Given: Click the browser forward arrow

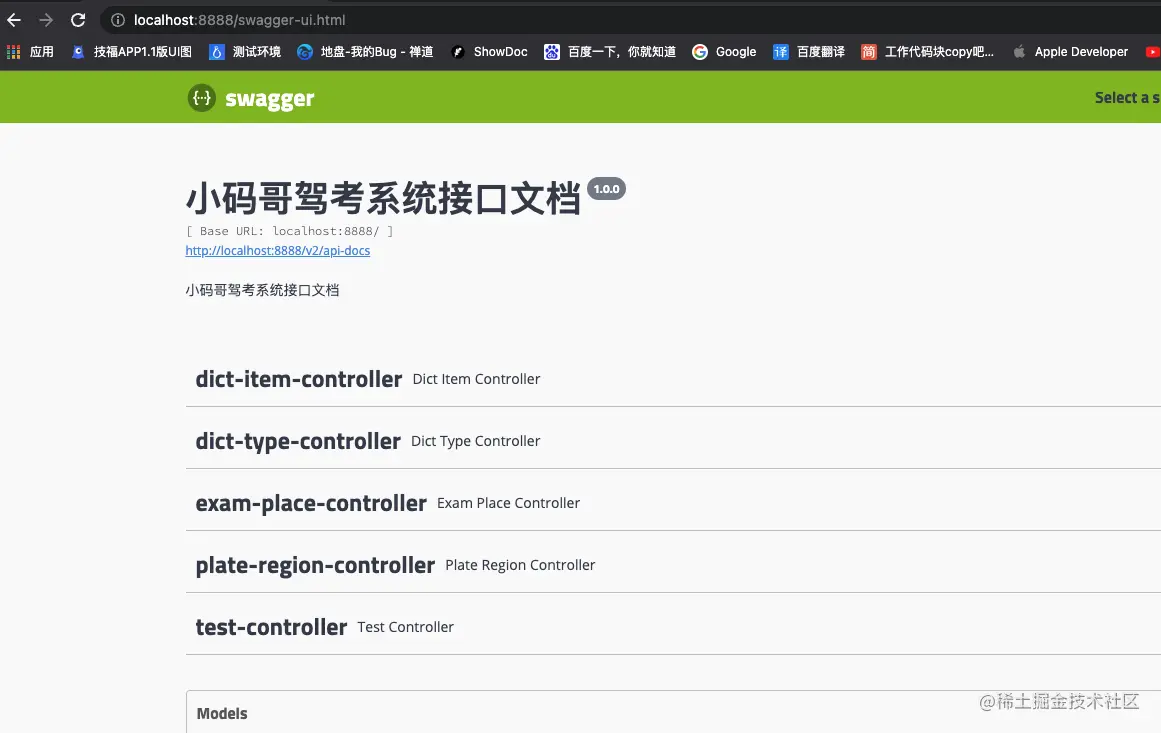Looking at the screenshot, I should pos(46,20).
